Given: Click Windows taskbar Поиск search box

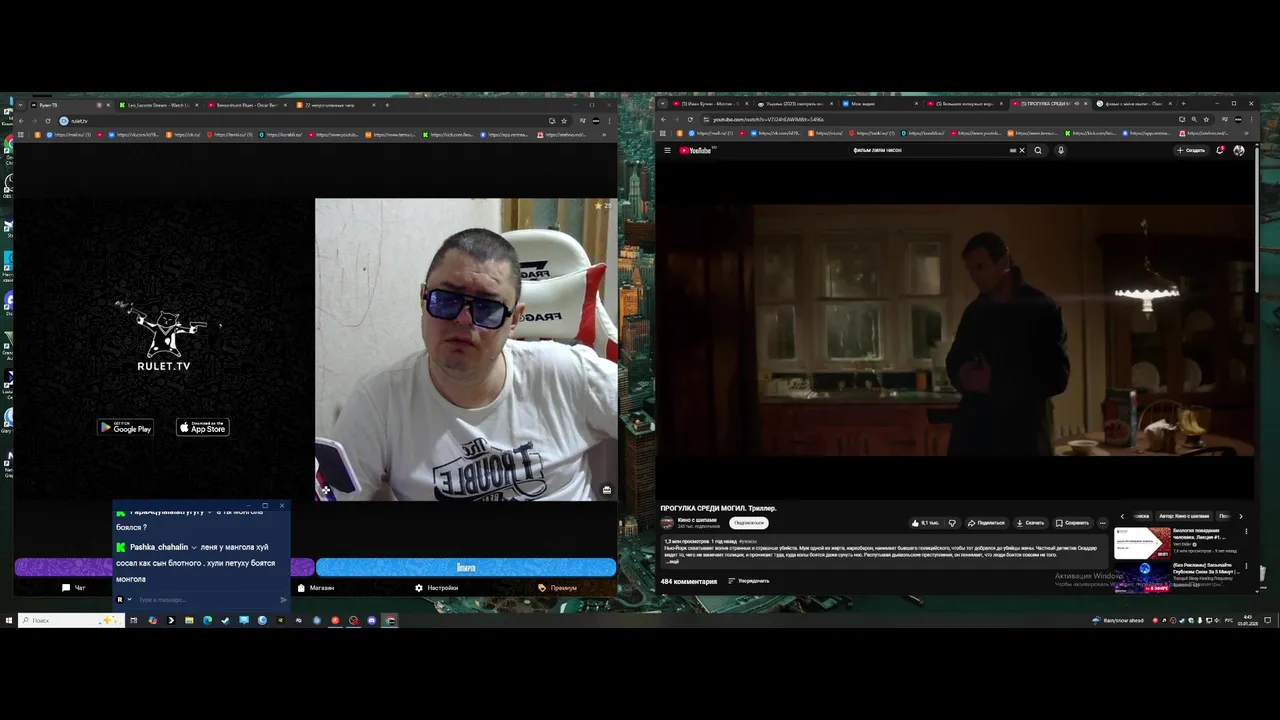Looking at the screenshot, I should click(70, 620).
